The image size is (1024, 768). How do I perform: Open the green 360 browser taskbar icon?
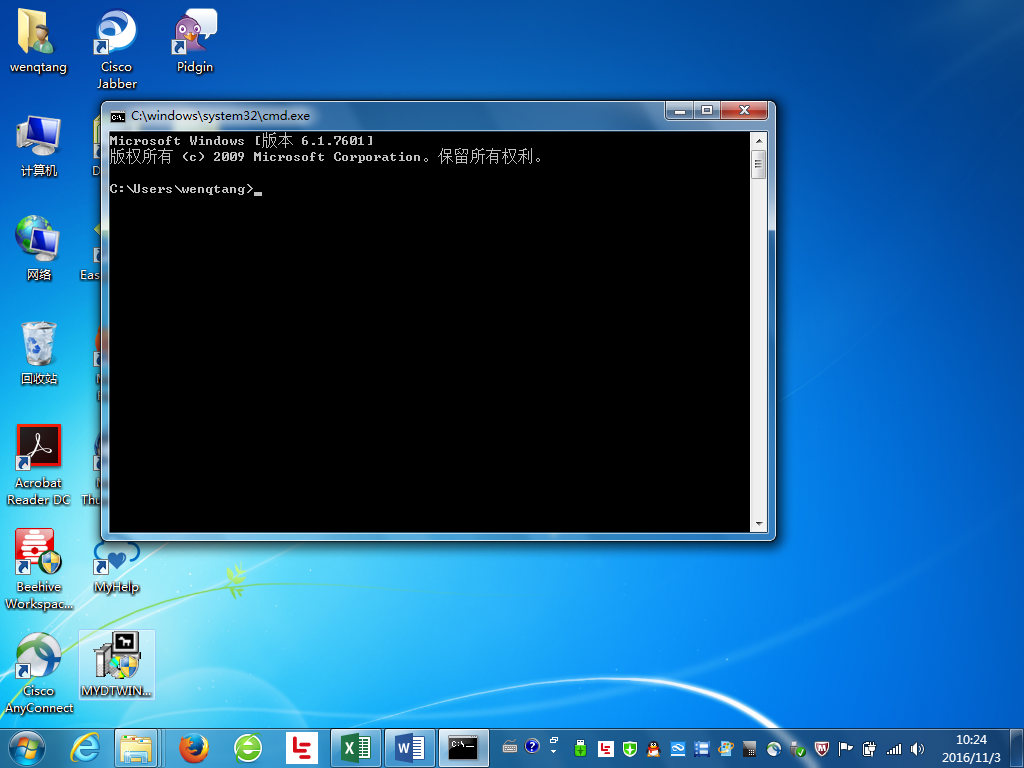point(248,748)
